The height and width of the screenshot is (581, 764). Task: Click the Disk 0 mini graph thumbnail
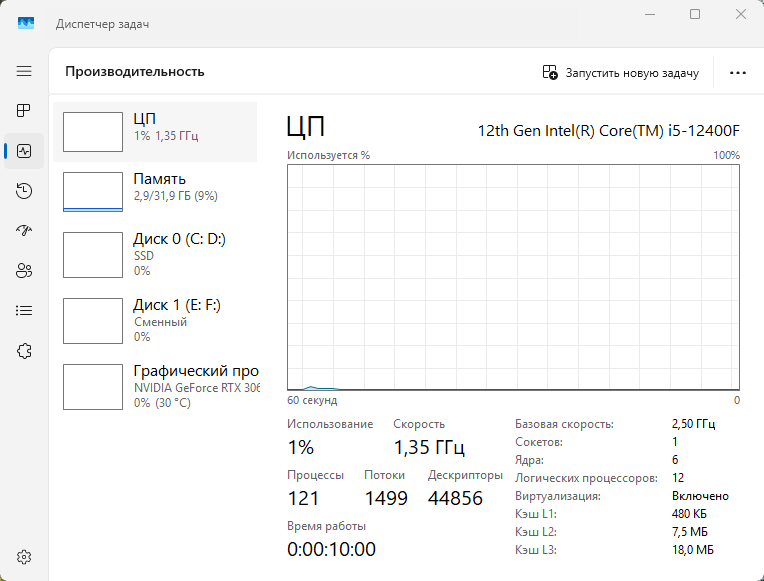(x=92, y=254)
